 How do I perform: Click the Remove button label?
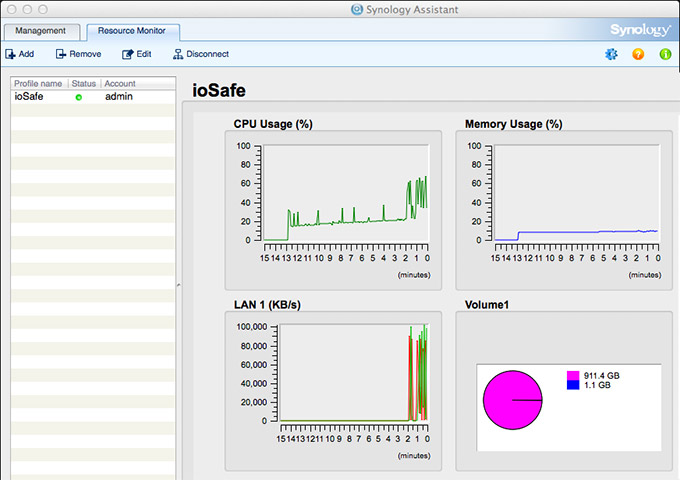[85, 54]
